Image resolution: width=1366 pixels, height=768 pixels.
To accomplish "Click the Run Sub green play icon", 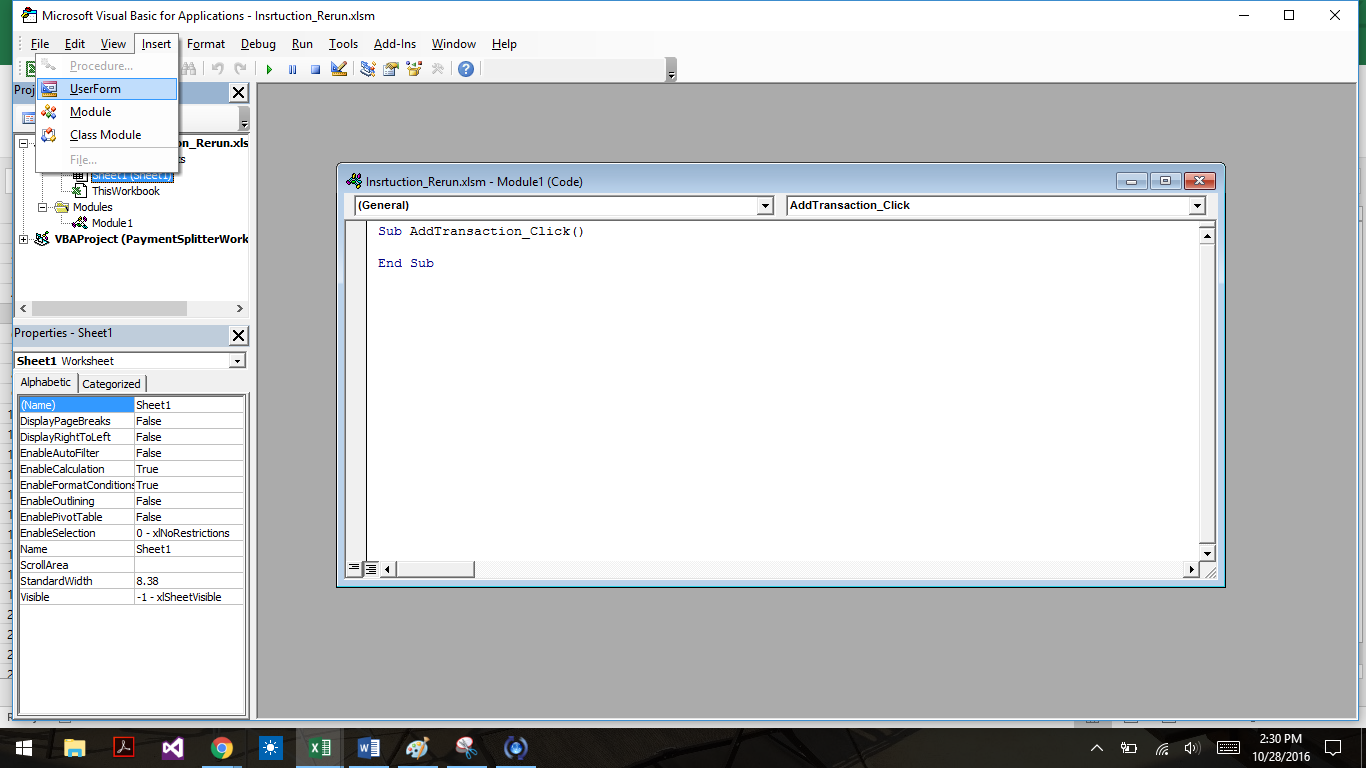I will click(x=269, y=69).
